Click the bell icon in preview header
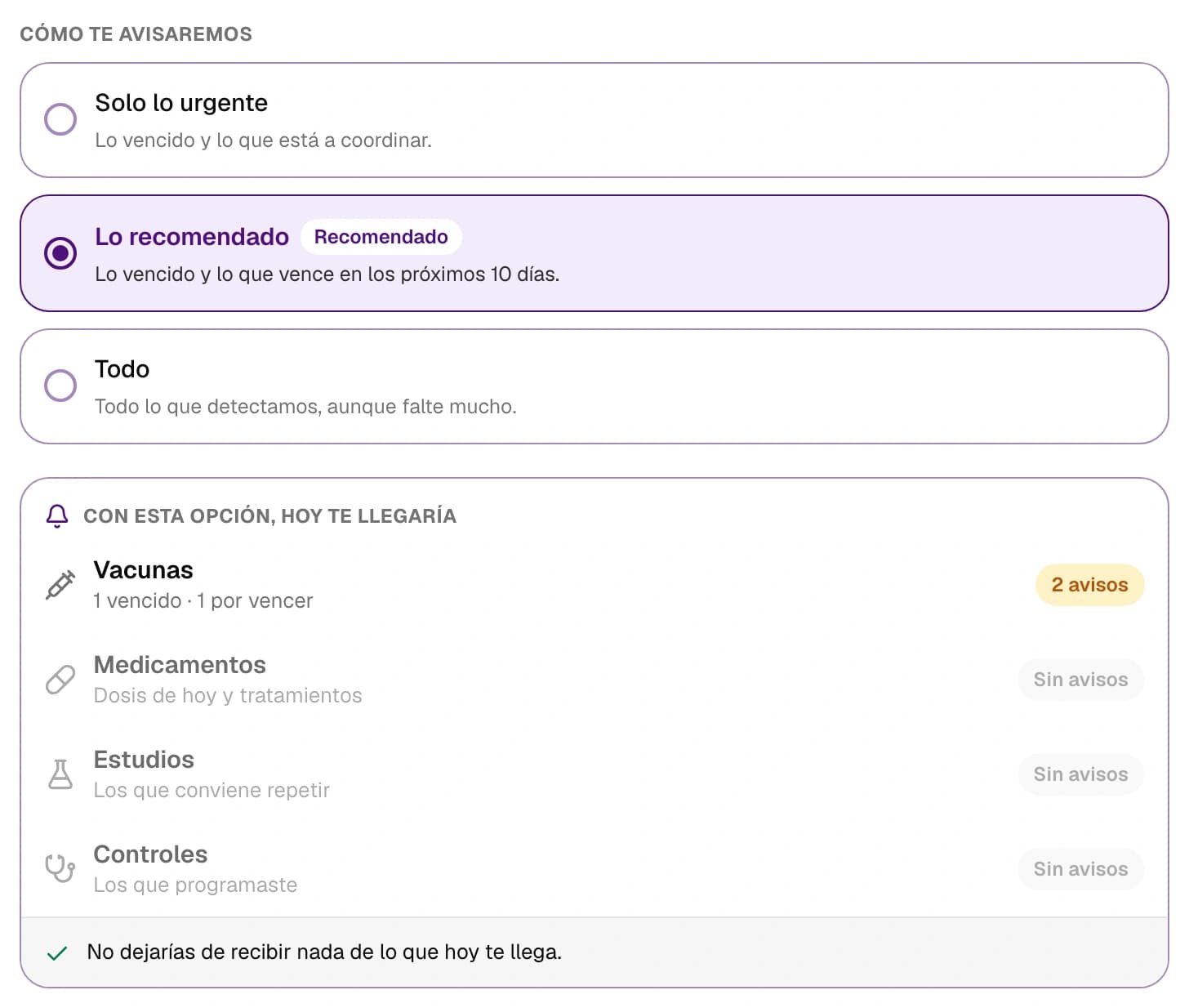This screenshot has width=1189, height=1008. click(57, 516)
